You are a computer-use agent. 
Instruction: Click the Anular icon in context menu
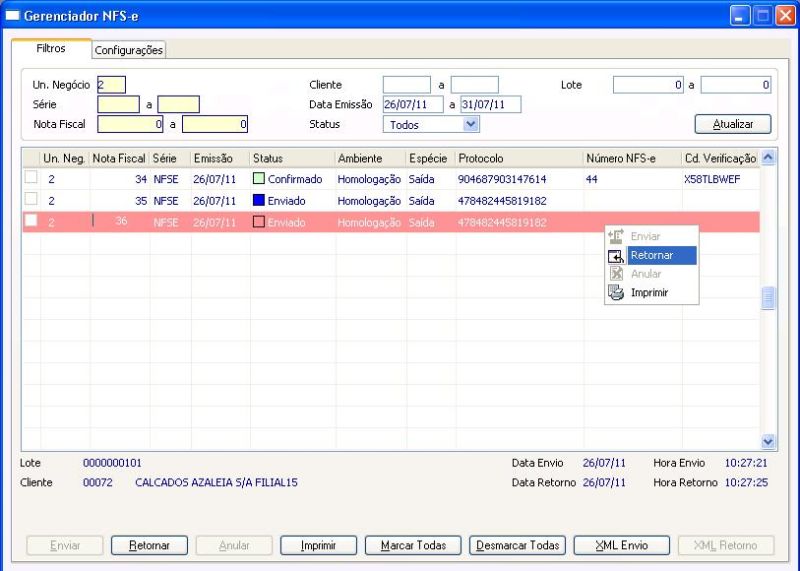point(616,274)
